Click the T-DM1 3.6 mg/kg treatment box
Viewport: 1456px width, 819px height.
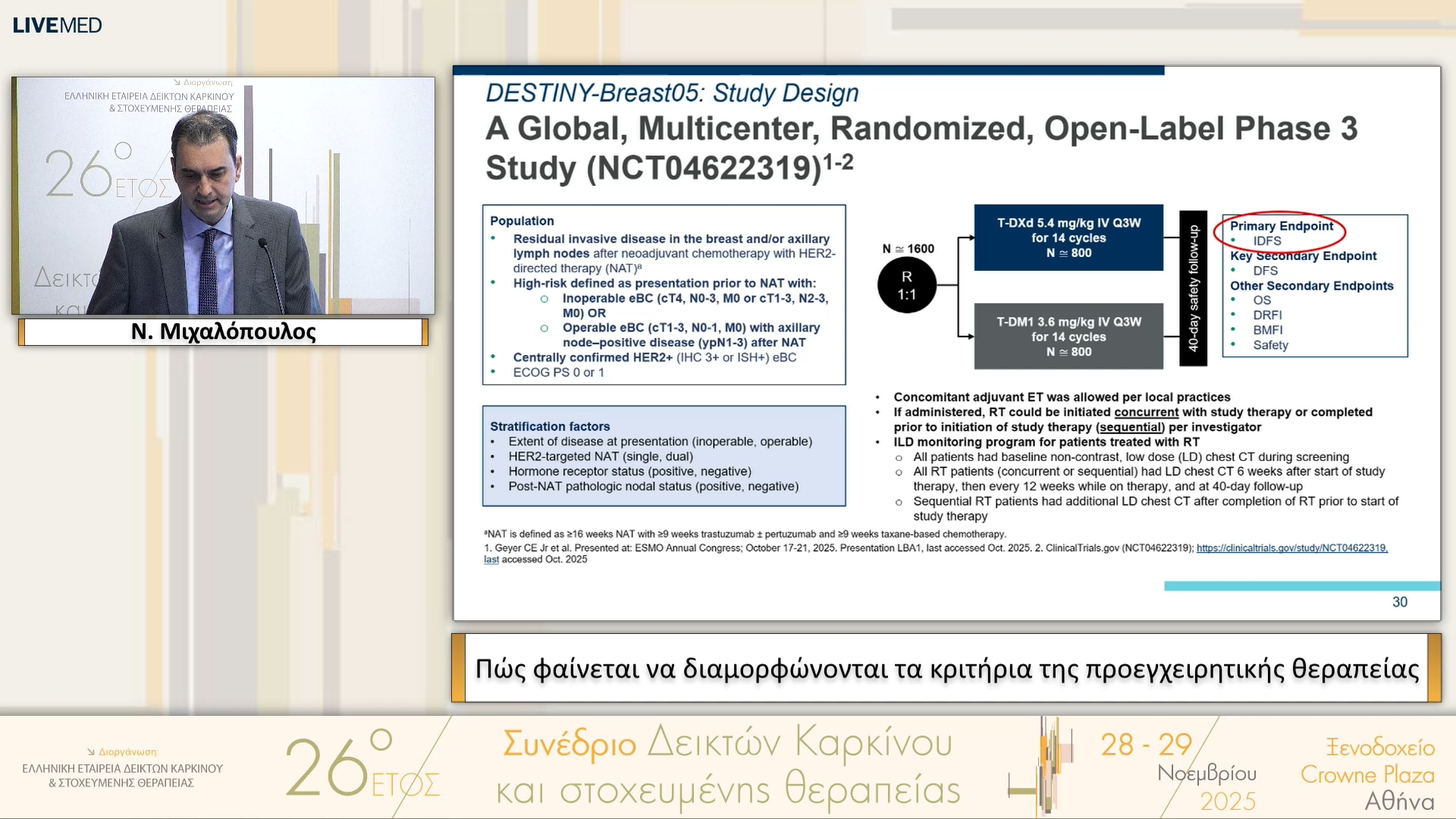pos(1068,336)
